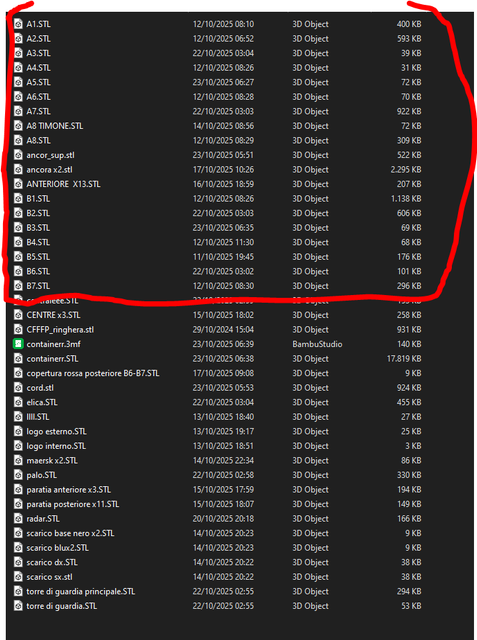Click the size value 53 KB
Screen dimensions: 477x640
pyautogui.click(x=411, y=606)
